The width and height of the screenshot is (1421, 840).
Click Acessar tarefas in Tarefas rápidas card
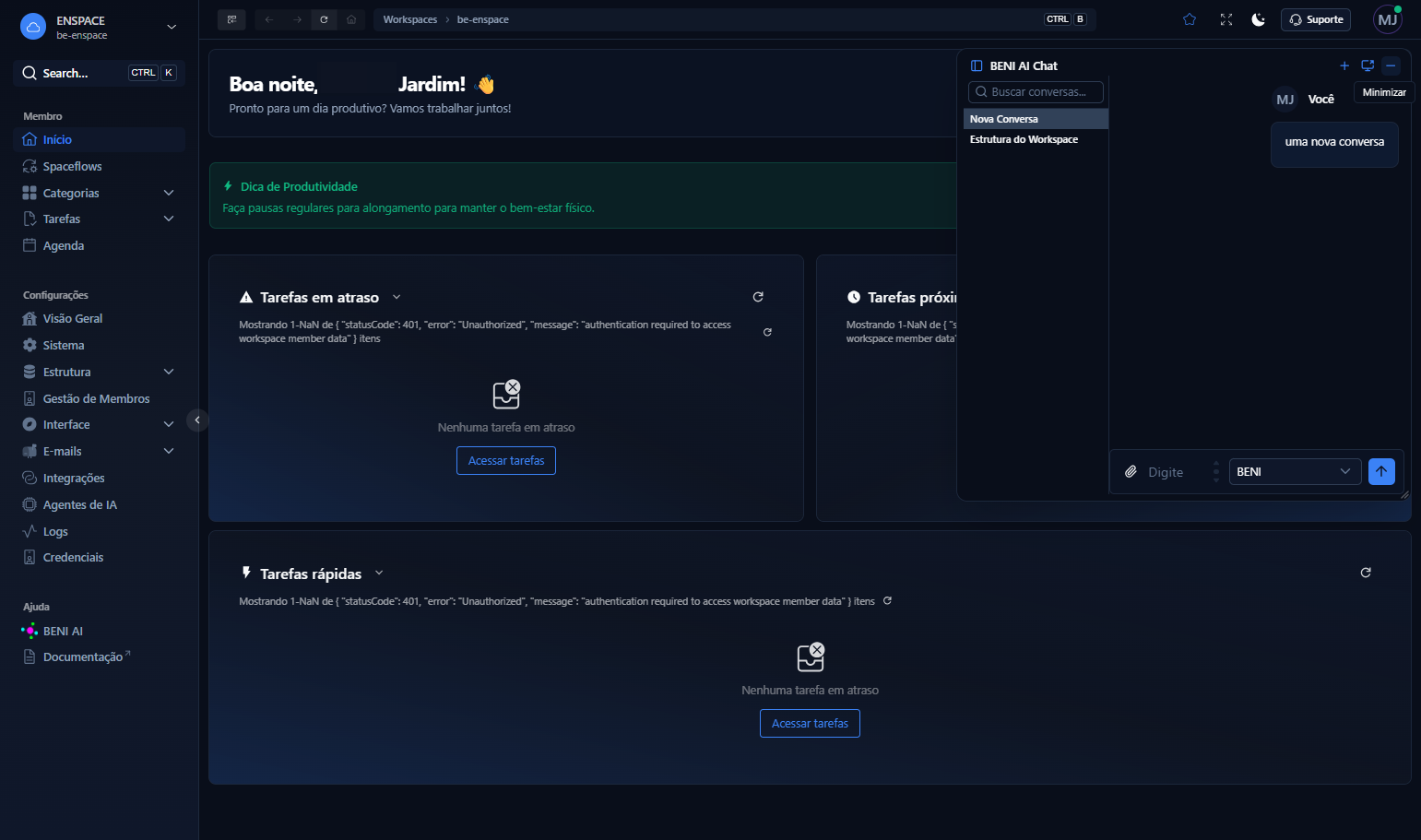(x=810, y=723)
